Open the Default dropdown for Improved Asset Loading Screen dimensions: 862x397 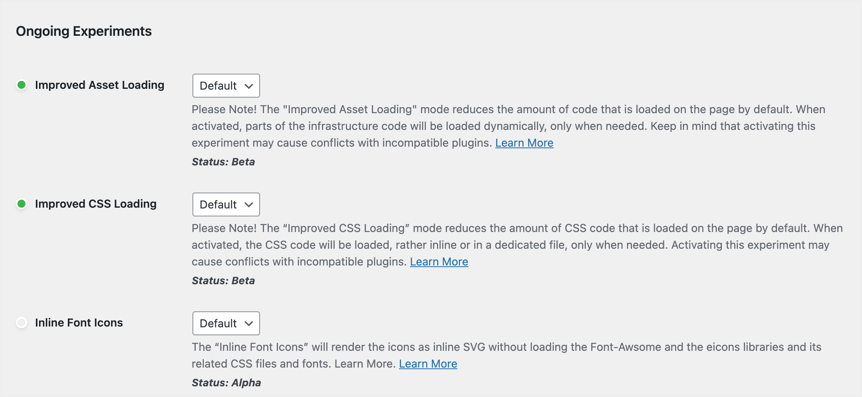[226, 86]
